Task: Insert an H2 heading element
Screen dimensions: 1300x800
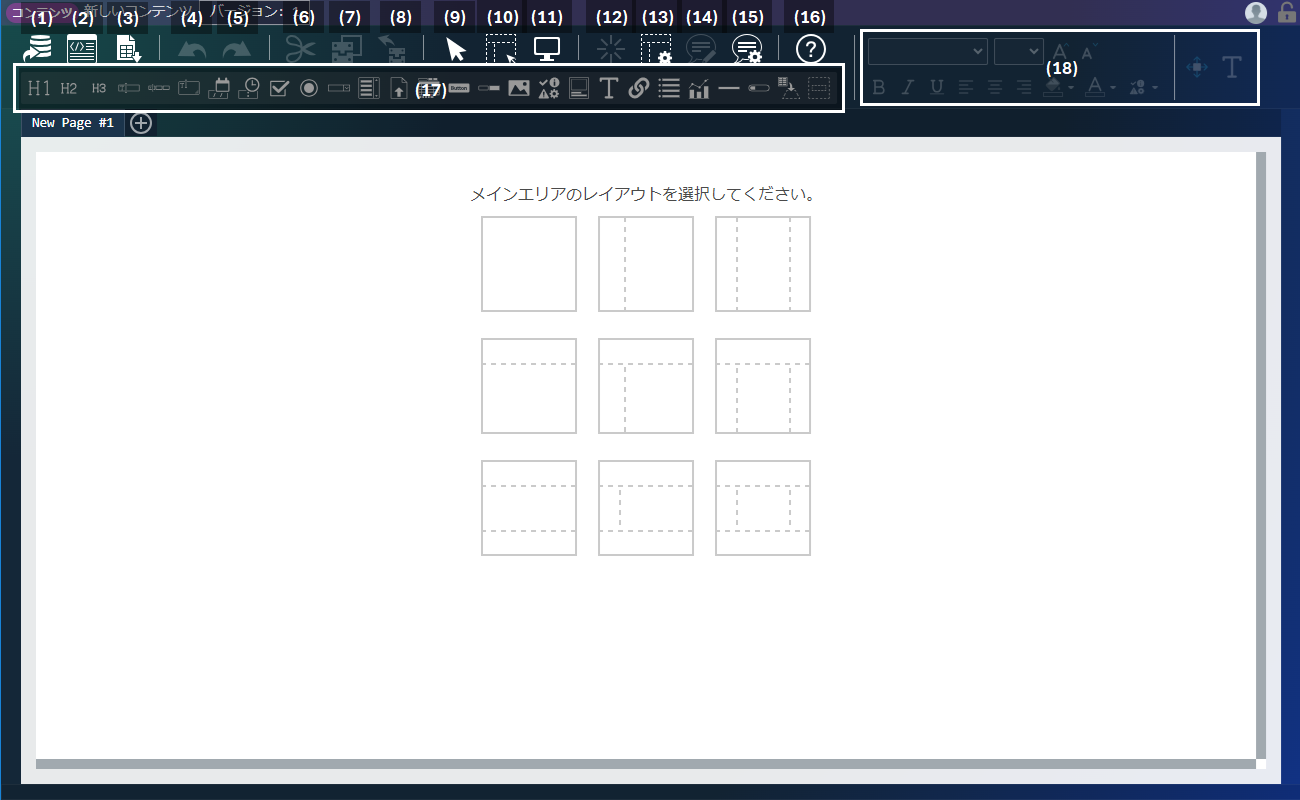Action: tap(69, 88)
